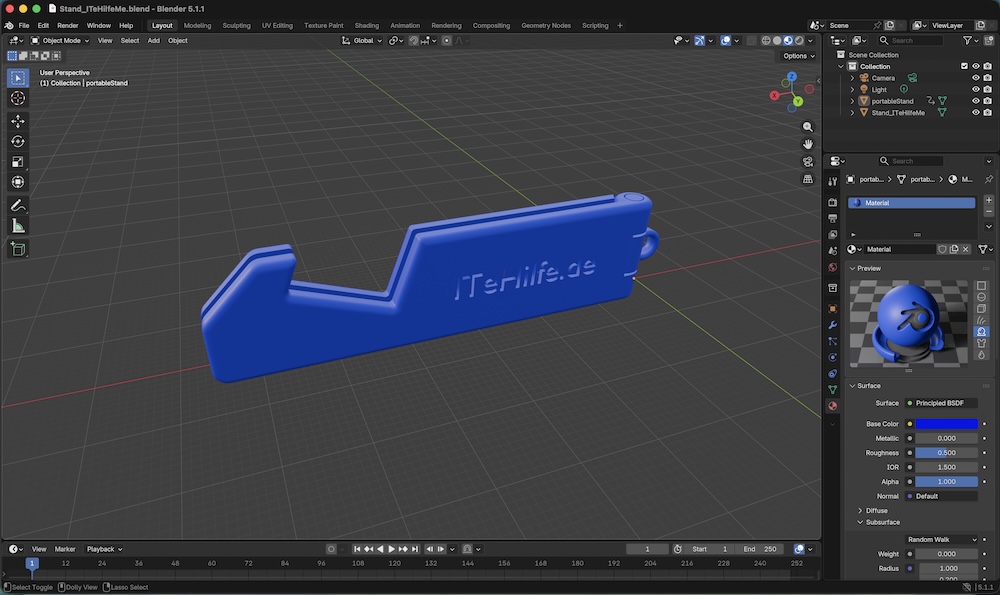Viewport: 1000px width, 595px height.
Task: Disable Camera object in renders
Action: 987,78
